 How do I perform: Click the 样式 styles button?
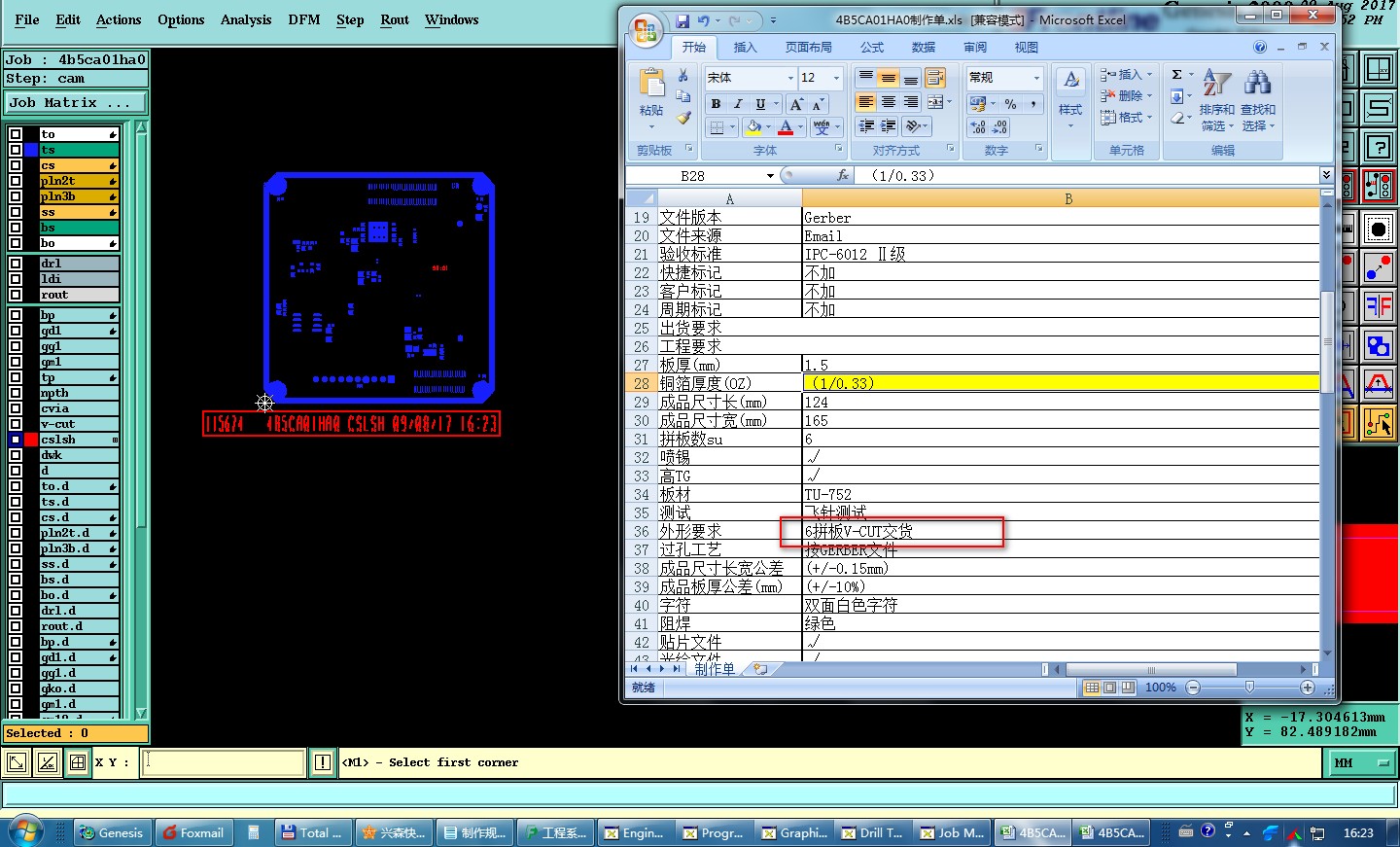(x=1070, y=100)
